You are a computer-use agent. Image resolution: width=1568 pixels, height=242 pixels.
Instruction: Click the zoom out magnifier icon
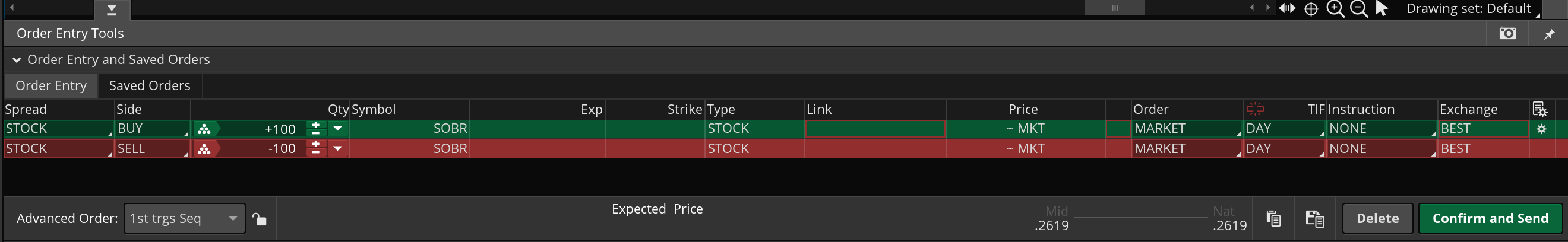tap(1358, 8)
